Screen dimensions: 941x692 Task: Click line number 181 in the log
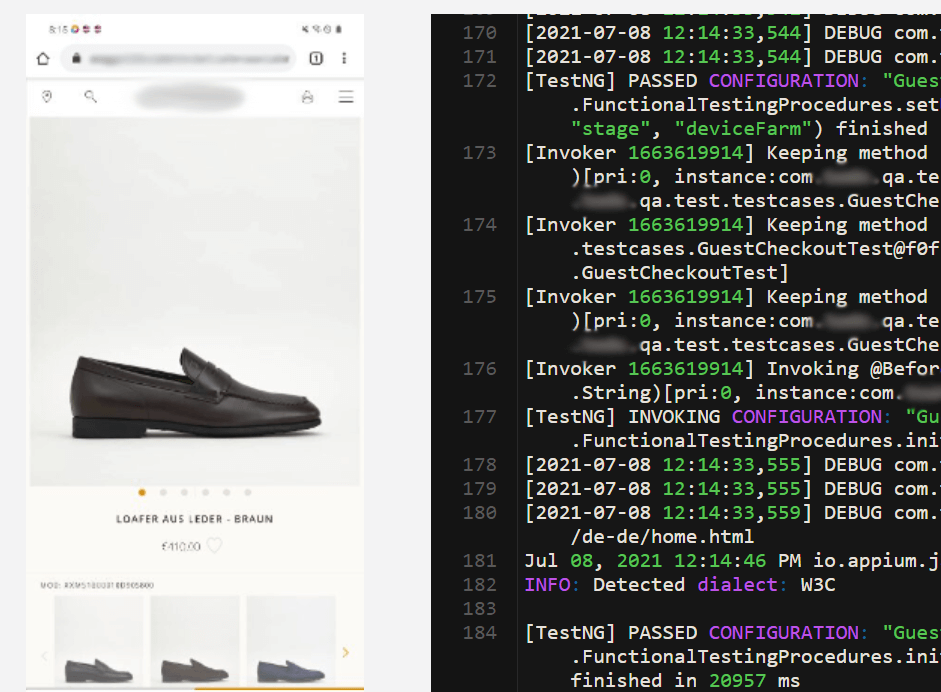click(480, 561)
